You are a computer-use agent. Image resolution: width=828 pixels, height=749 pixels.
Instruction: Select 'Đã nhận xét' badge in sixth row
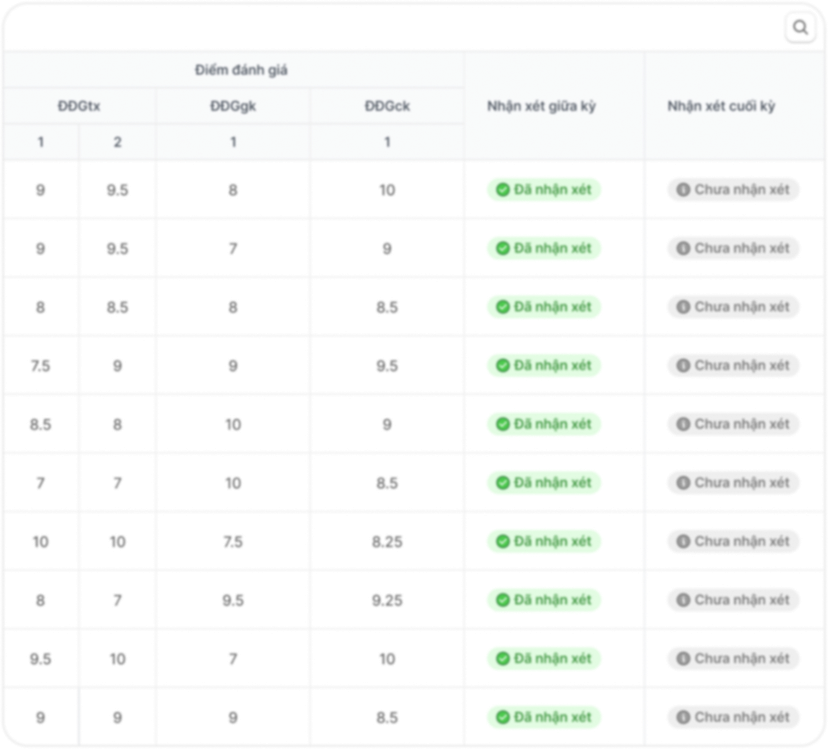click(544, 483)
